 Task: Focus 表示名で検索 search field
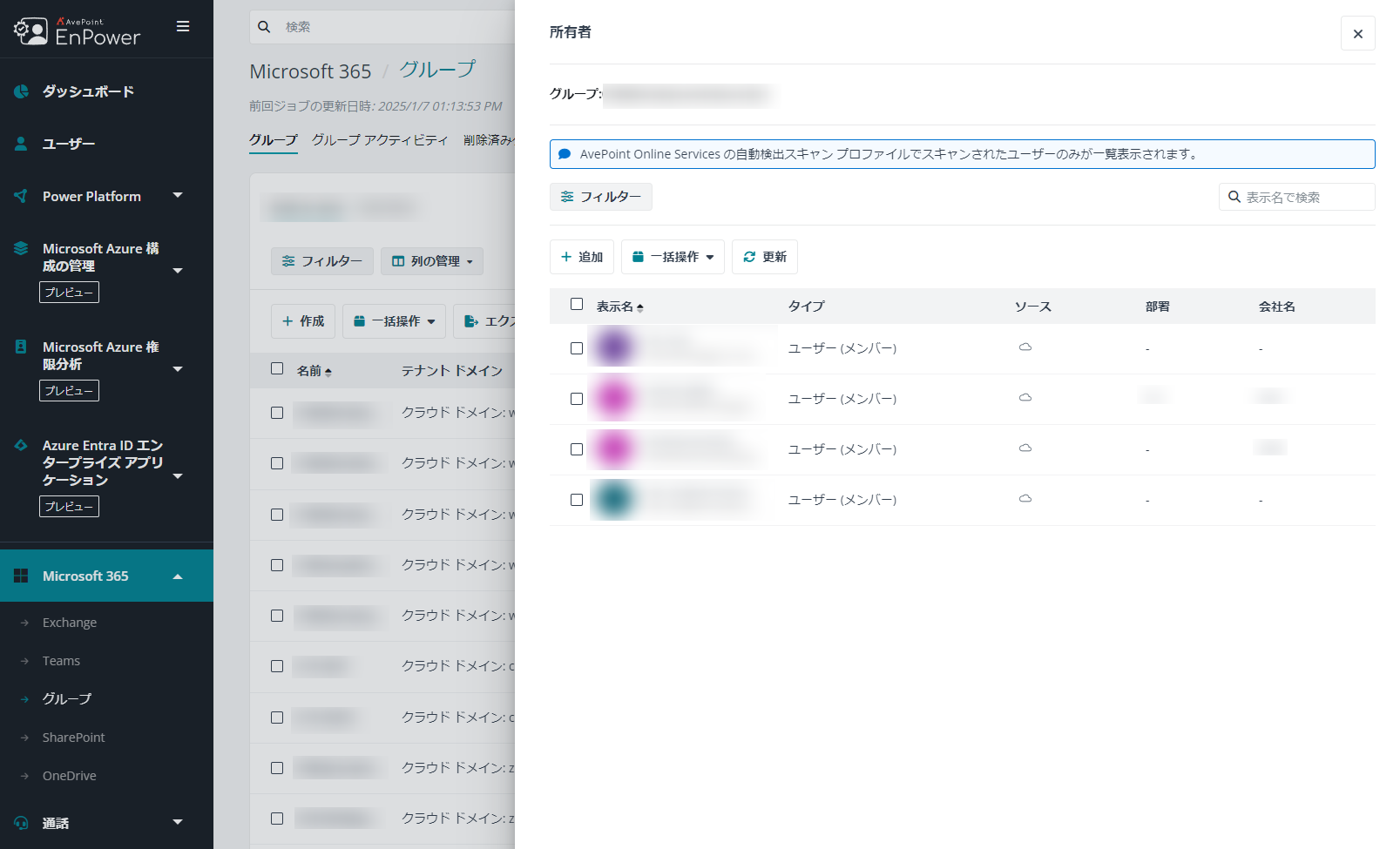tap(1297, 197)
